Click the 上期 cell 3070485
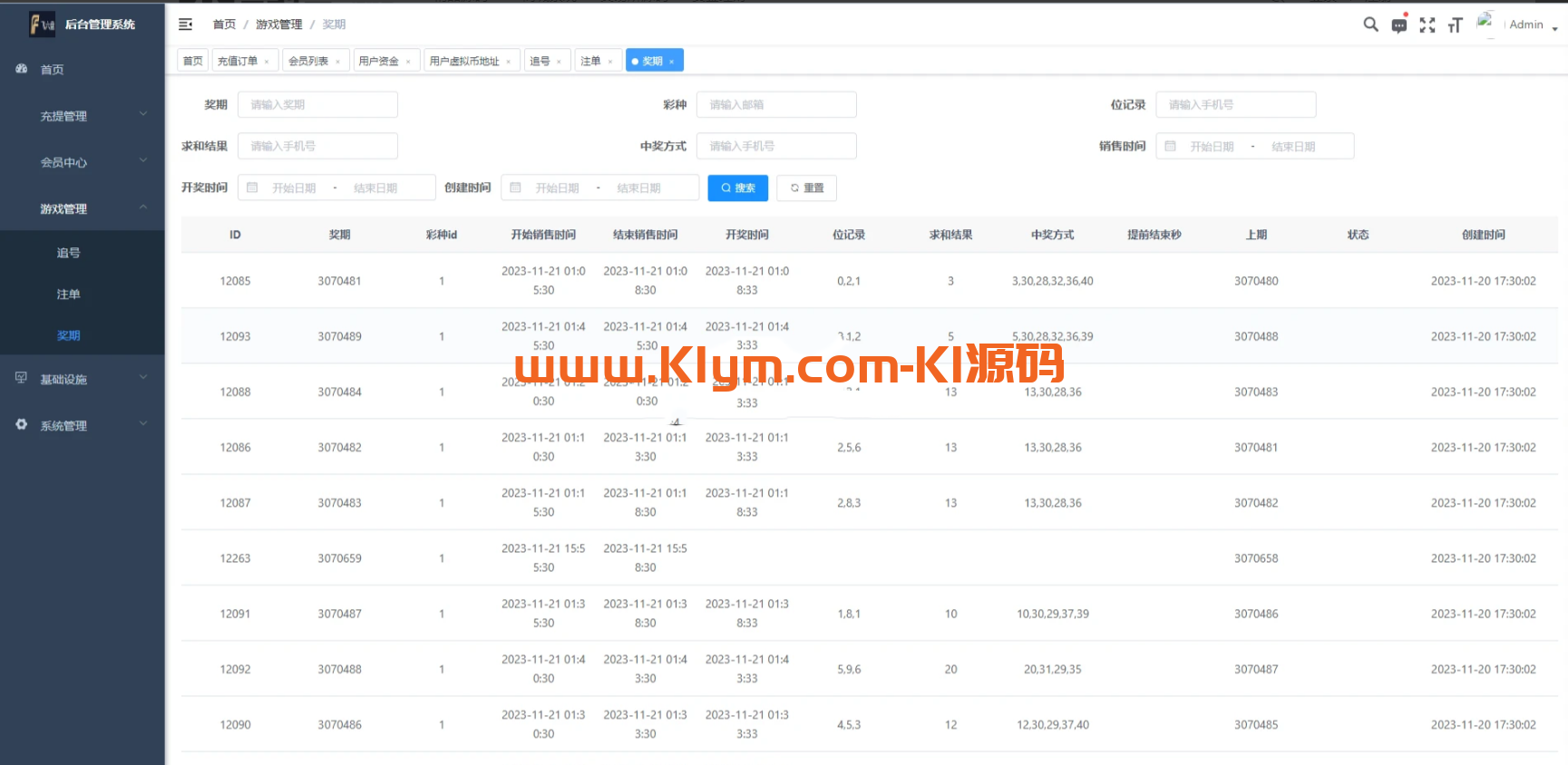This screenshot has width=1568, height=765. 1256,725
